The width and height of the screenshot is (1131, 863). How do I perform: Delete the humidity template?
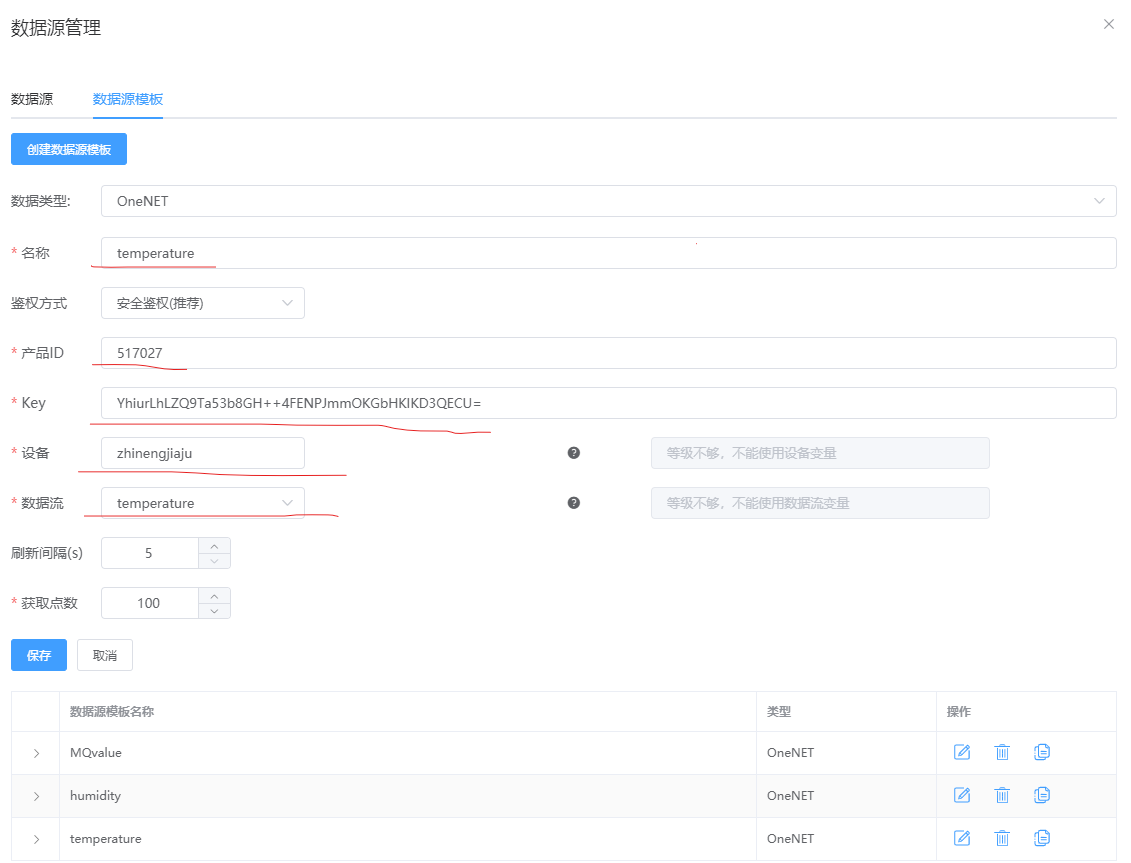tap(1002, 795)
